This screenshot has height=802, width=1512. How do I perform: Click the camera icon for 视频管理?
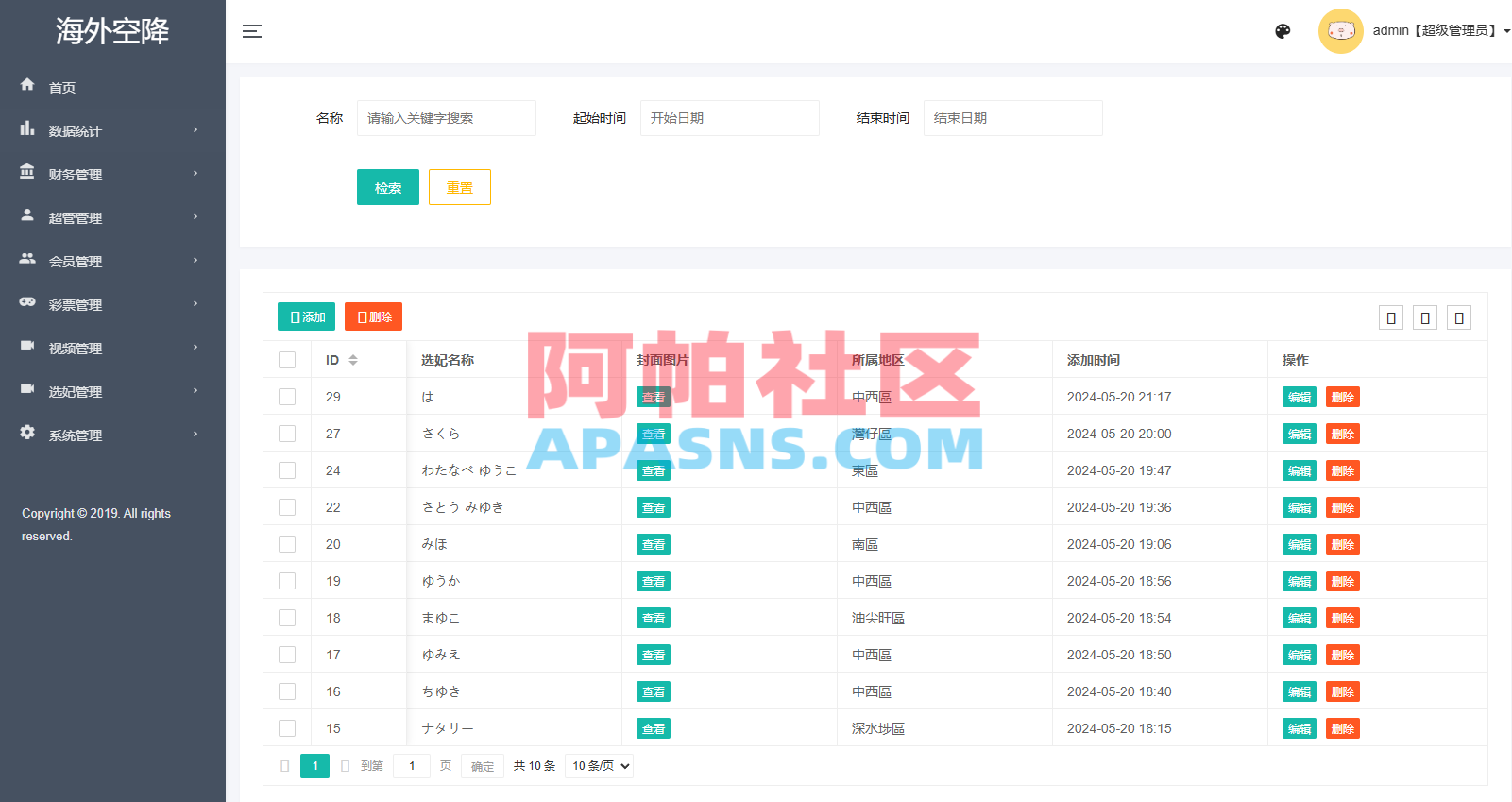pyautogui.click(x=27, y=345)
